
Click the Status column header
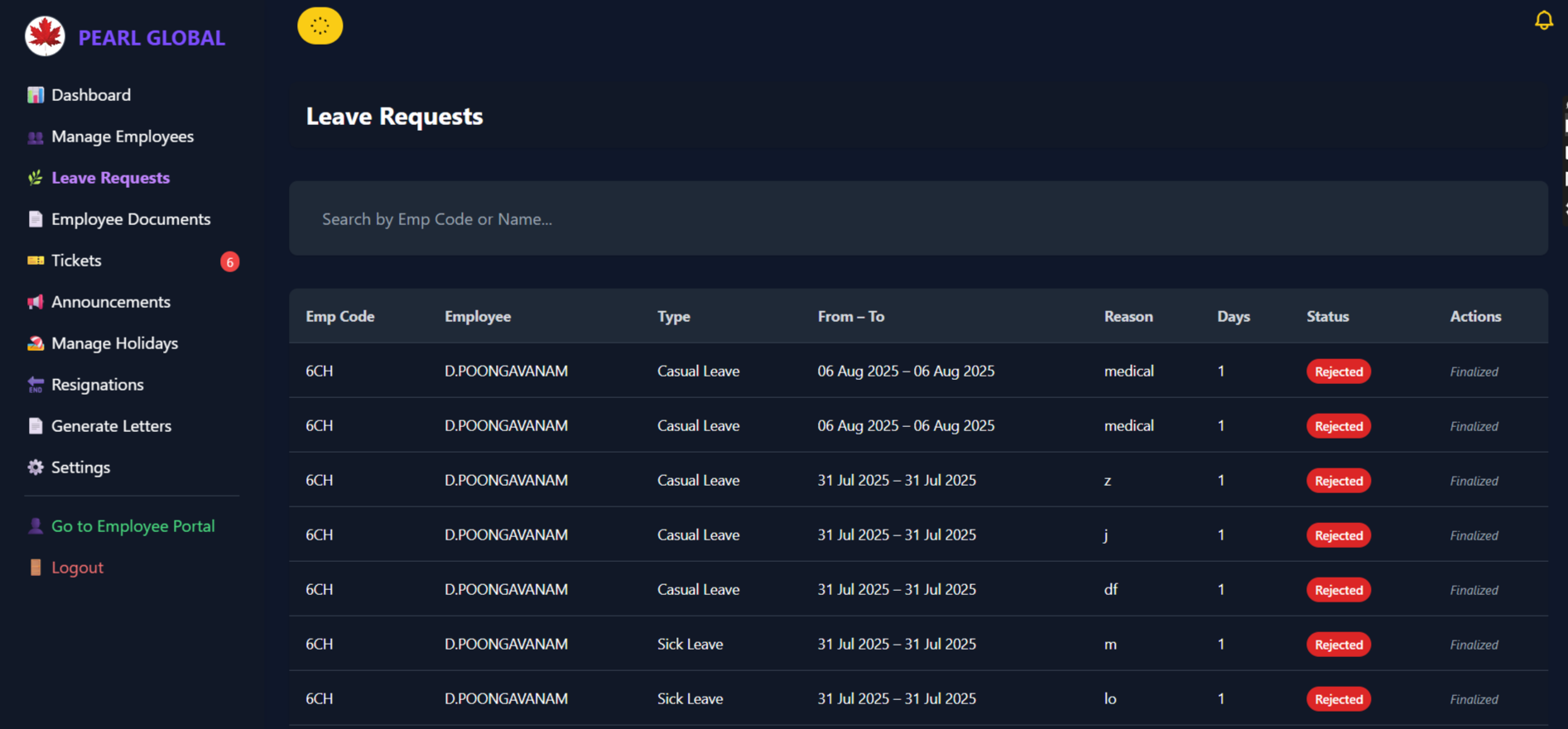(x=1327, y=316)
